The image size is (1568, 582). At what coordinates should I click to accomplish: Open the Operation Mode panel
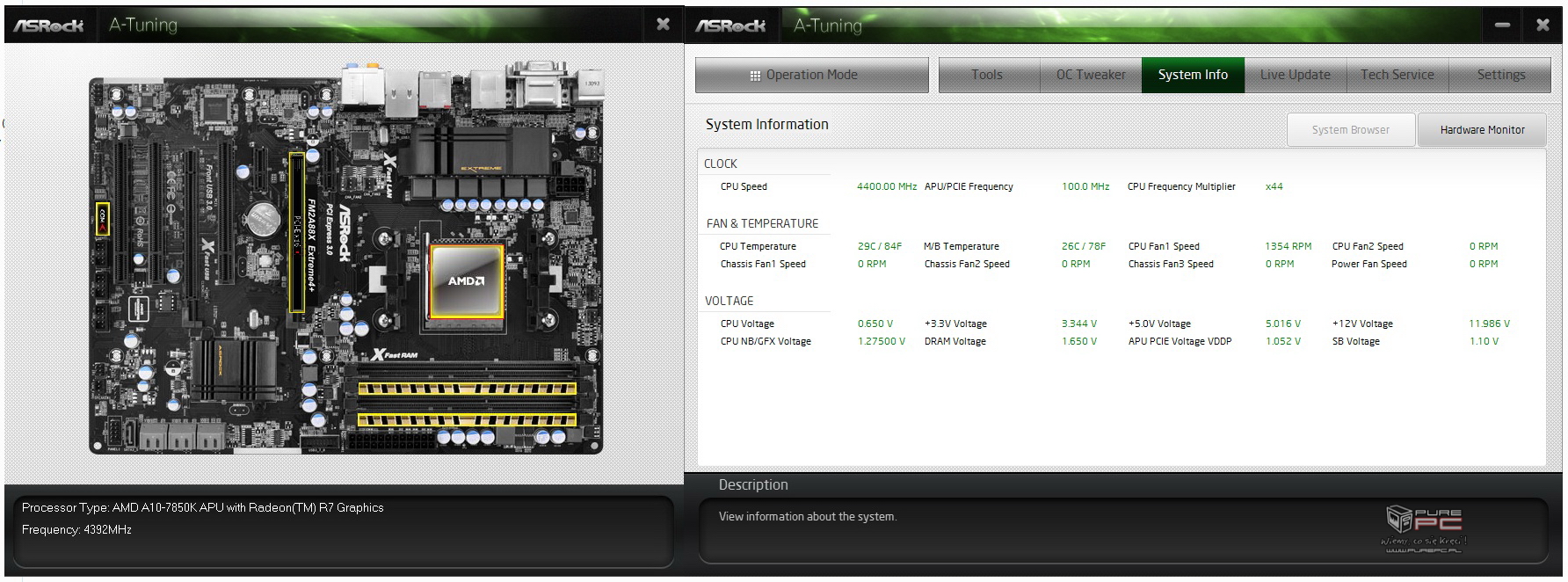[x=811, y=75]
